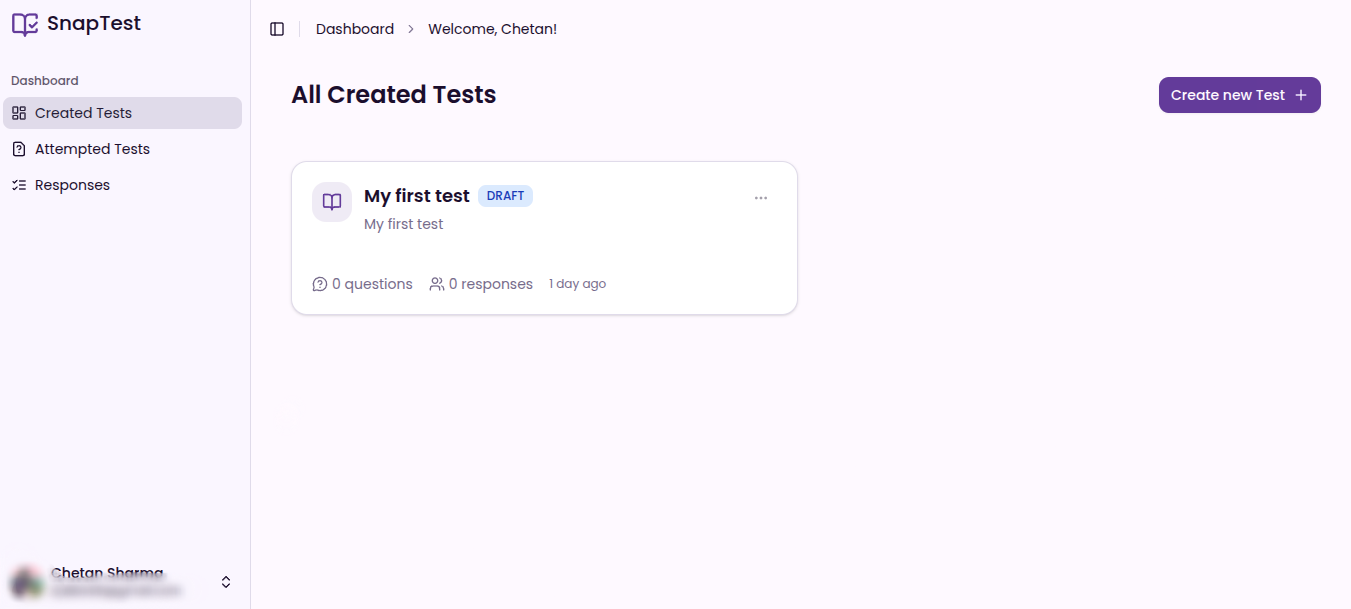Image resolution: width=1351 pixels, height=609 pixels.
Task: Toggle the sidebar panel icon
Action: pos(277,29)
